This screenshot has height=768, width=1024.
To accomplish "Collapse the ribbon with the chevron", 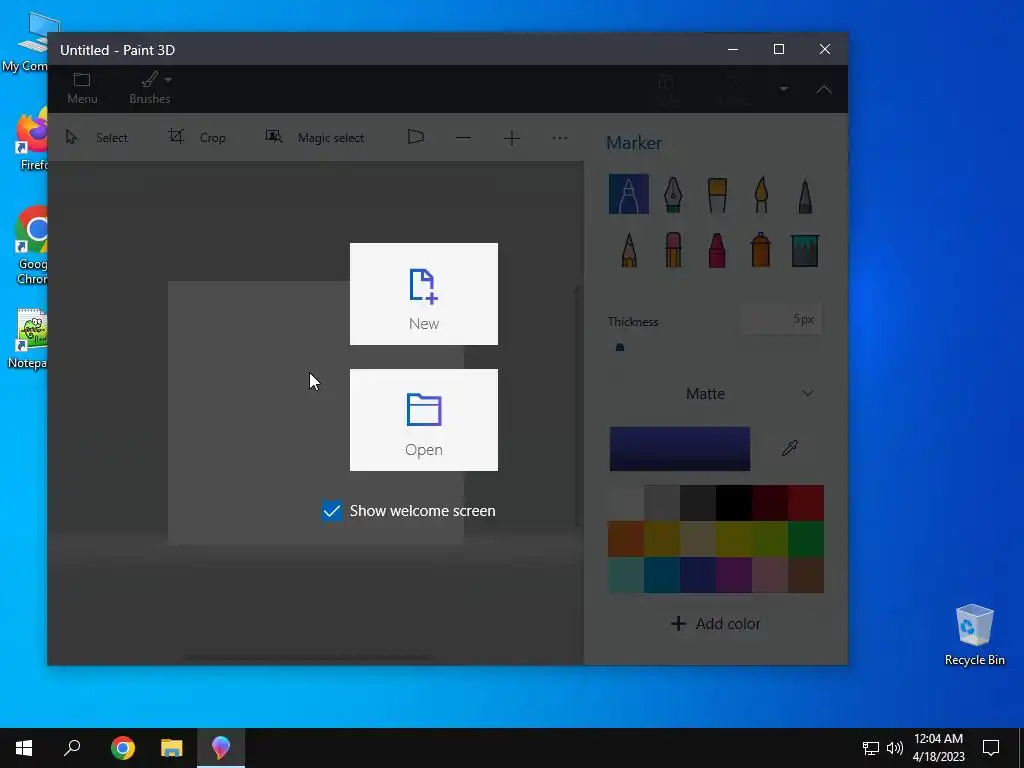I will 824,89.
